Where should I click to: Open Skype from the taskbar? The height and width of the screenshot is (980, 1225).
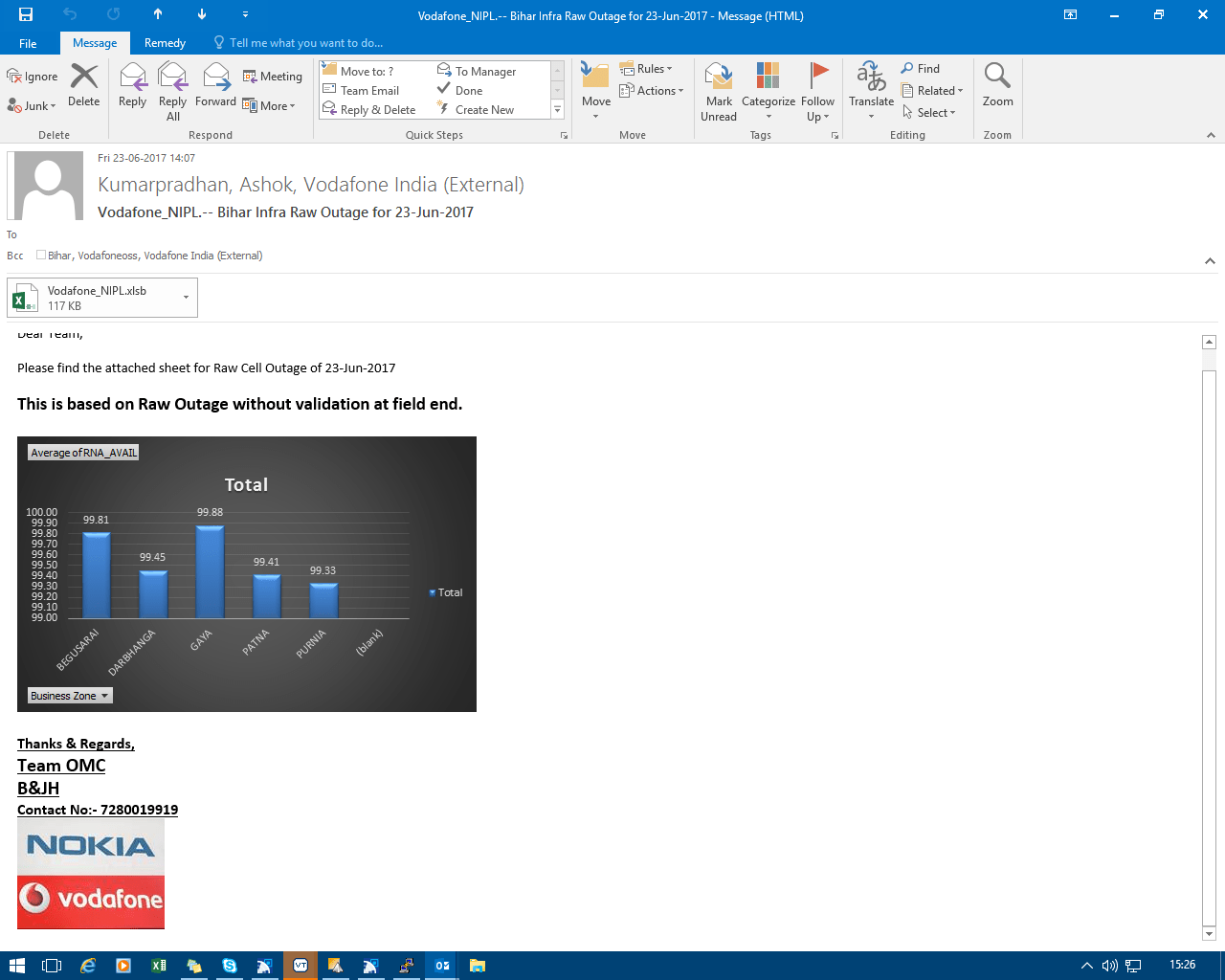tap(230, 966)
